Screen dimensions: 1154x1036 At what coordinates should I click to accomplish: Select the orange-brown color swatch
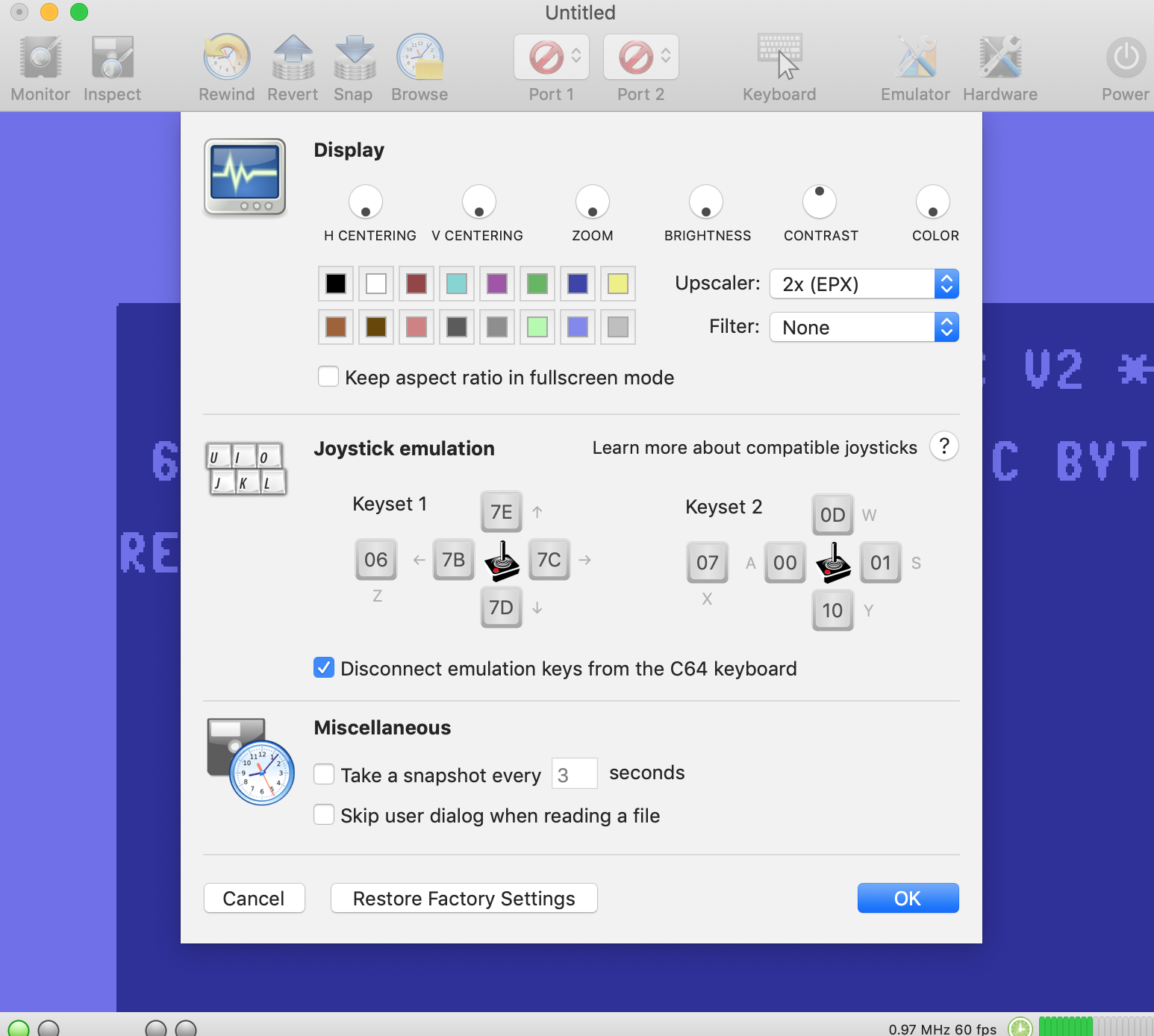tap(336, 327)
